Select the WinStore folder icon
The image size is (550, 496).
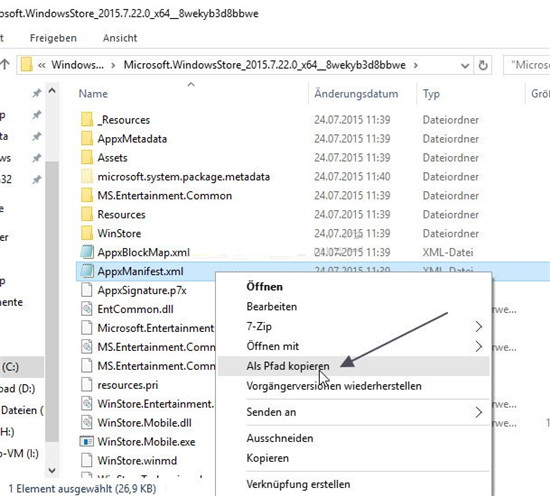click(x=87, y=233)
